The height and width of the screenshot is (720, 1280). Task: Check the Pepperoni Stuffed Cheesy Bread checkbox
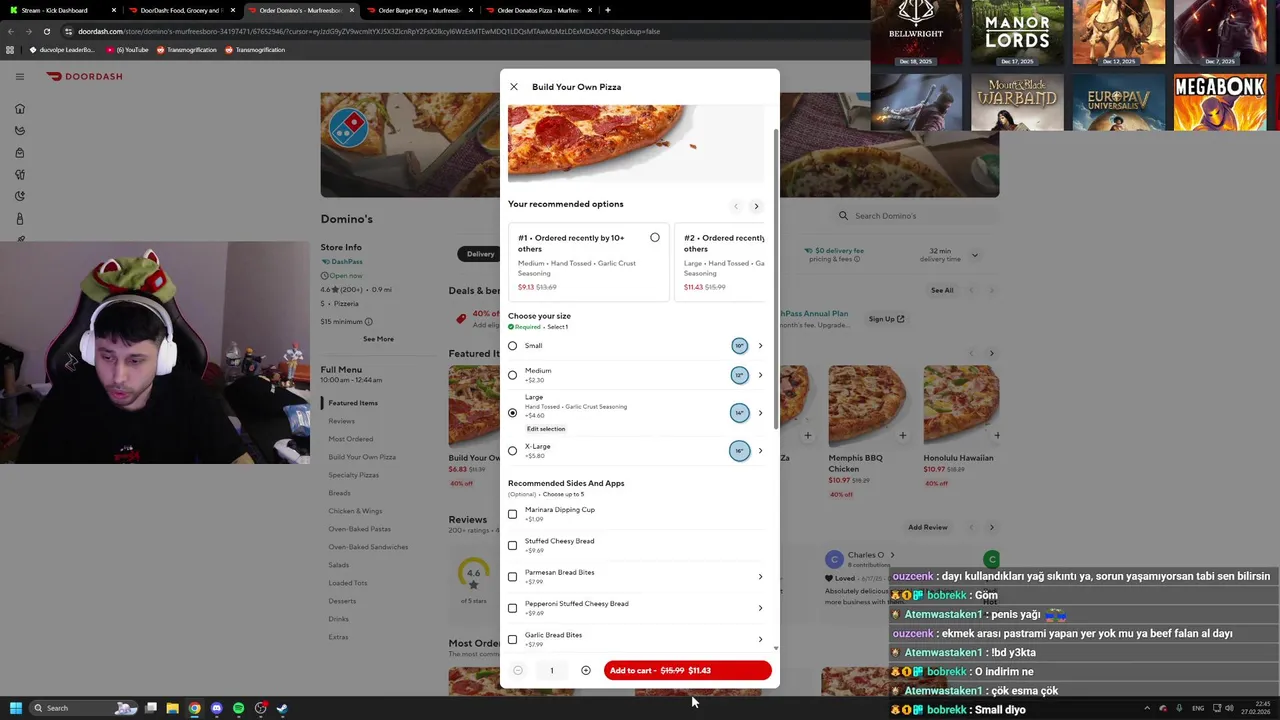(513, 608)
